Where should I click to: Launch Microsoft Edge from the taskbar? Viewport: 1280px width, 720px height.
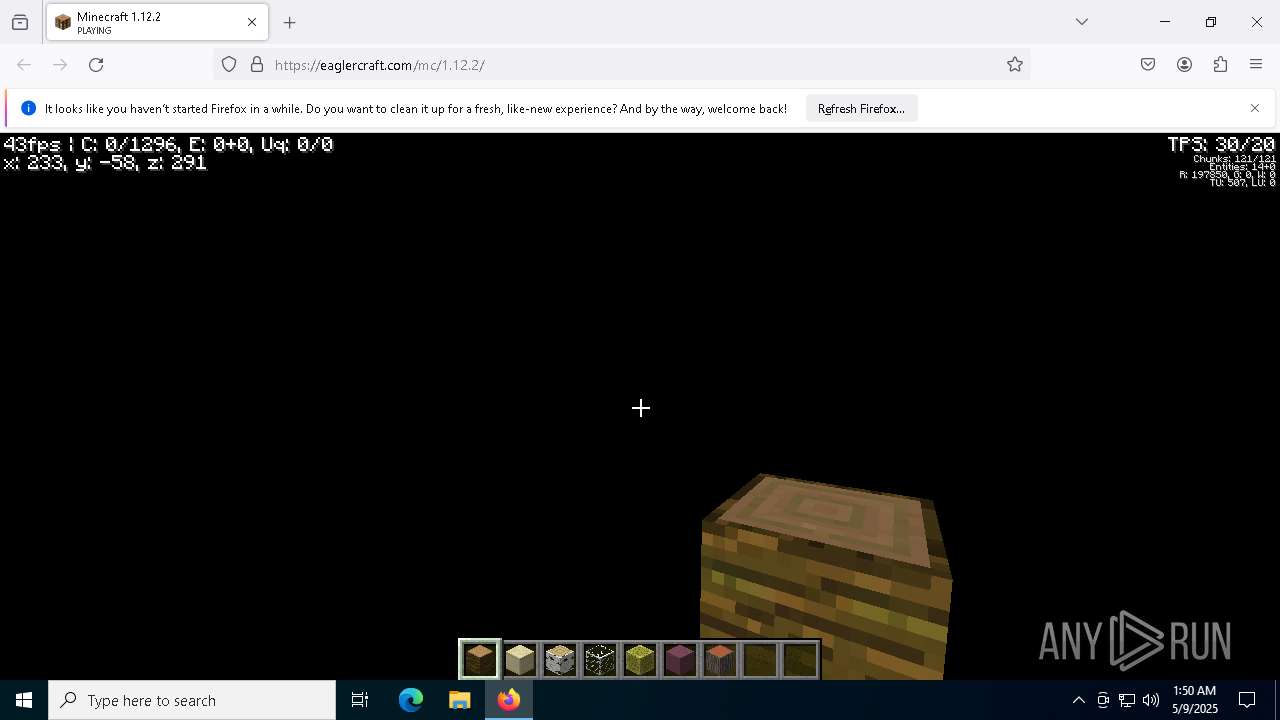click(x=411, y=700)
